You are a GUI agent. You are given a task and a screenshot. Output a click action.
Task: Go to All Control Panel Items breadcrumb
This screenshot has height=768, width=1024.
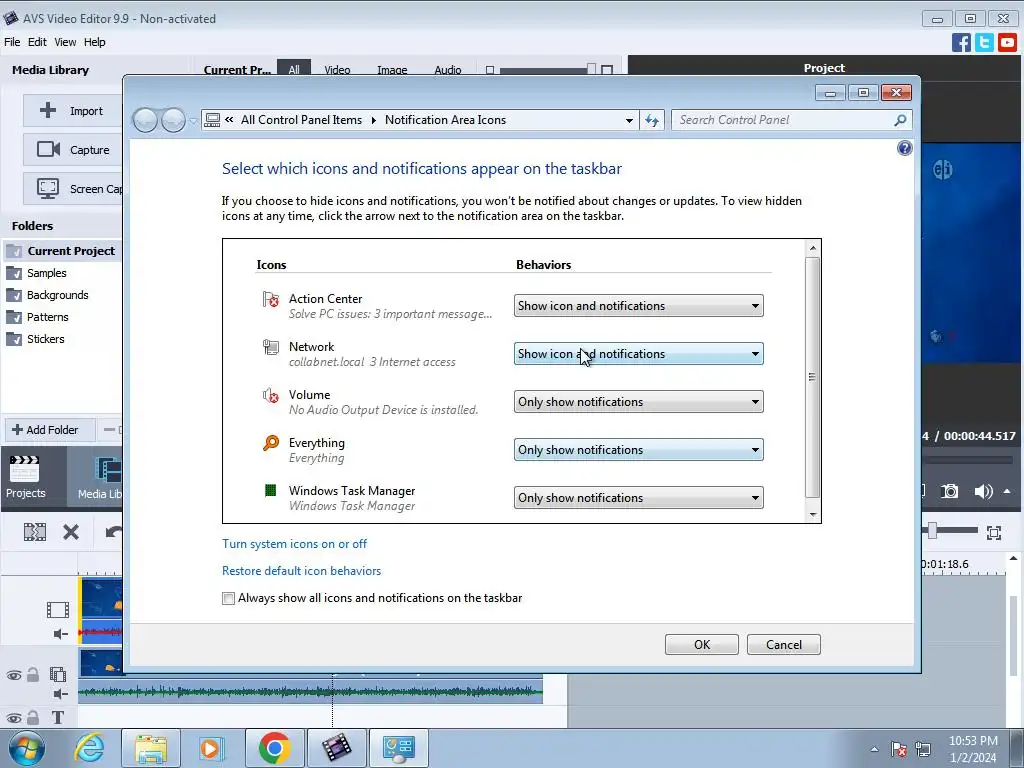(301, 120)
